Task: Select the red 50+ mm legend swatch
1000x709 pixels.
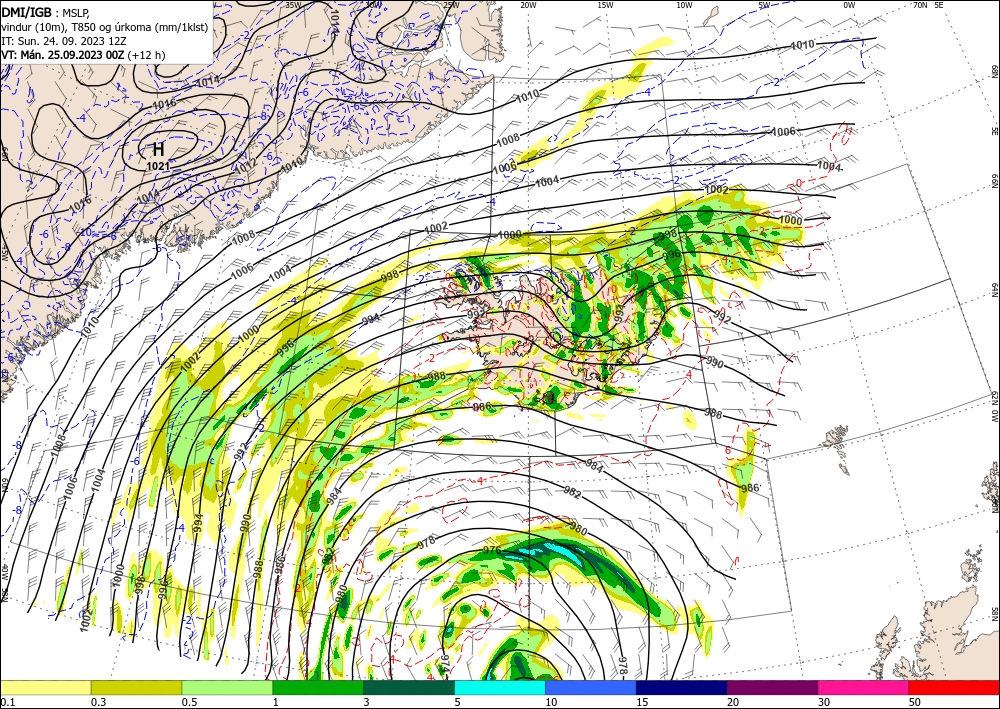Action: pos(954,687)
